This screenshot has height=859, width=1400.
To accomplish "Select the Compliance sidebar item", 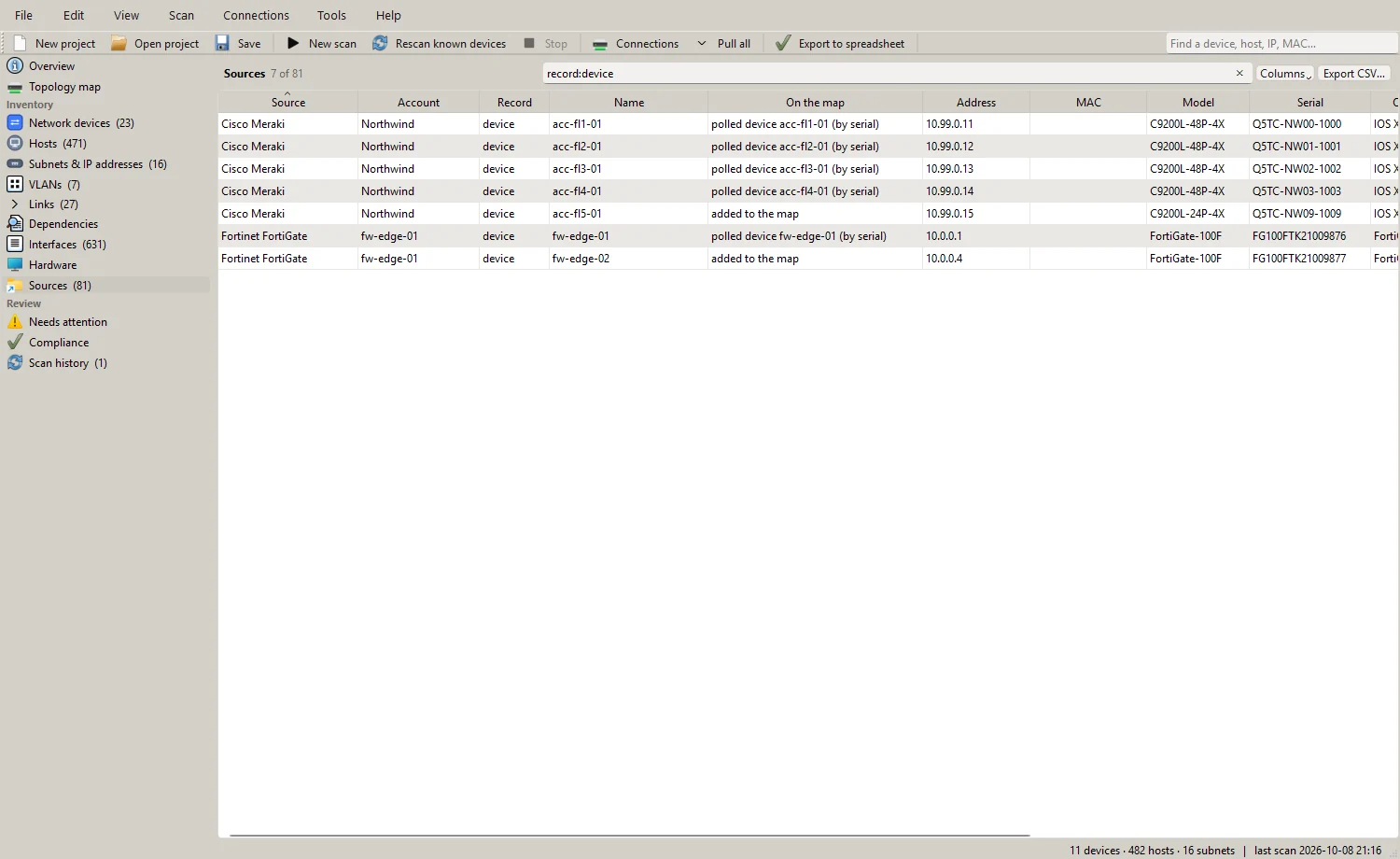I will click(x=59, y=342).
